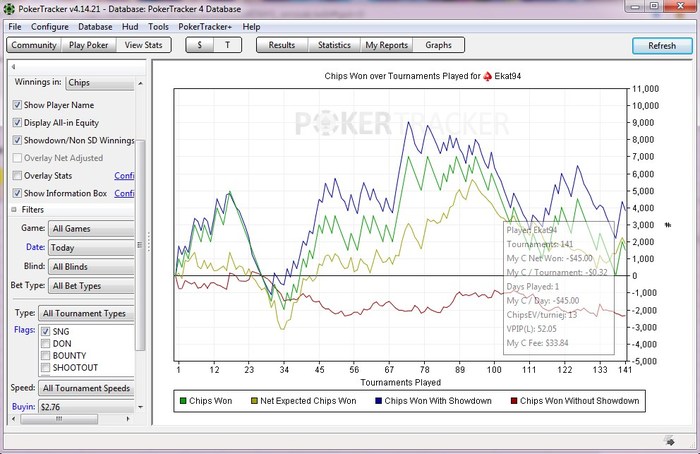Click sidebar horizontal scrollbar right arrow
700x454 pixels.
(128, 419)
